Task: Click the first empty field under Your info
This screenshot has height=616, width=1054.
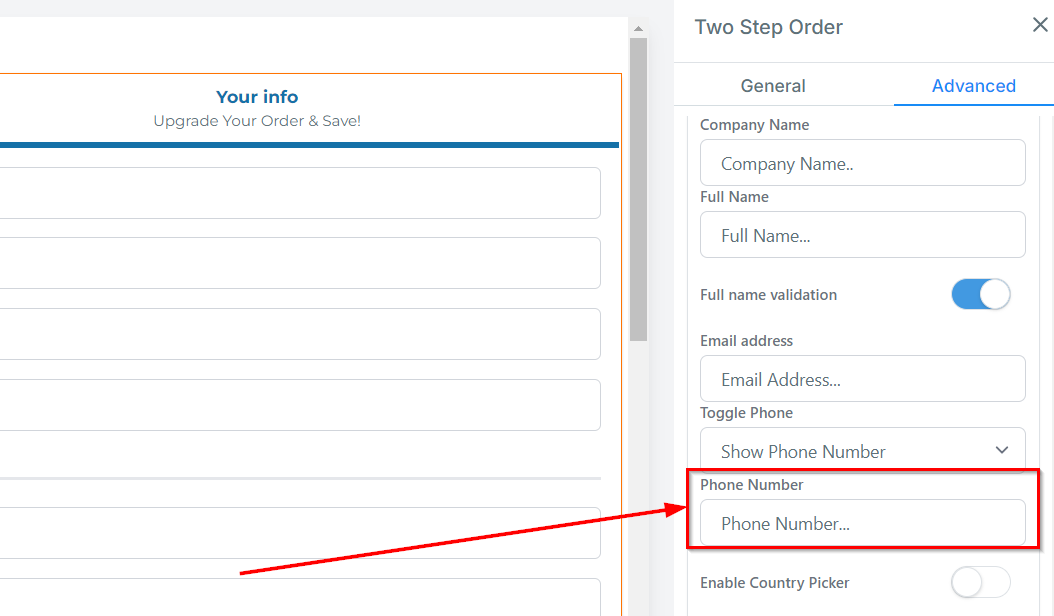Action: (x=300, y=193)
